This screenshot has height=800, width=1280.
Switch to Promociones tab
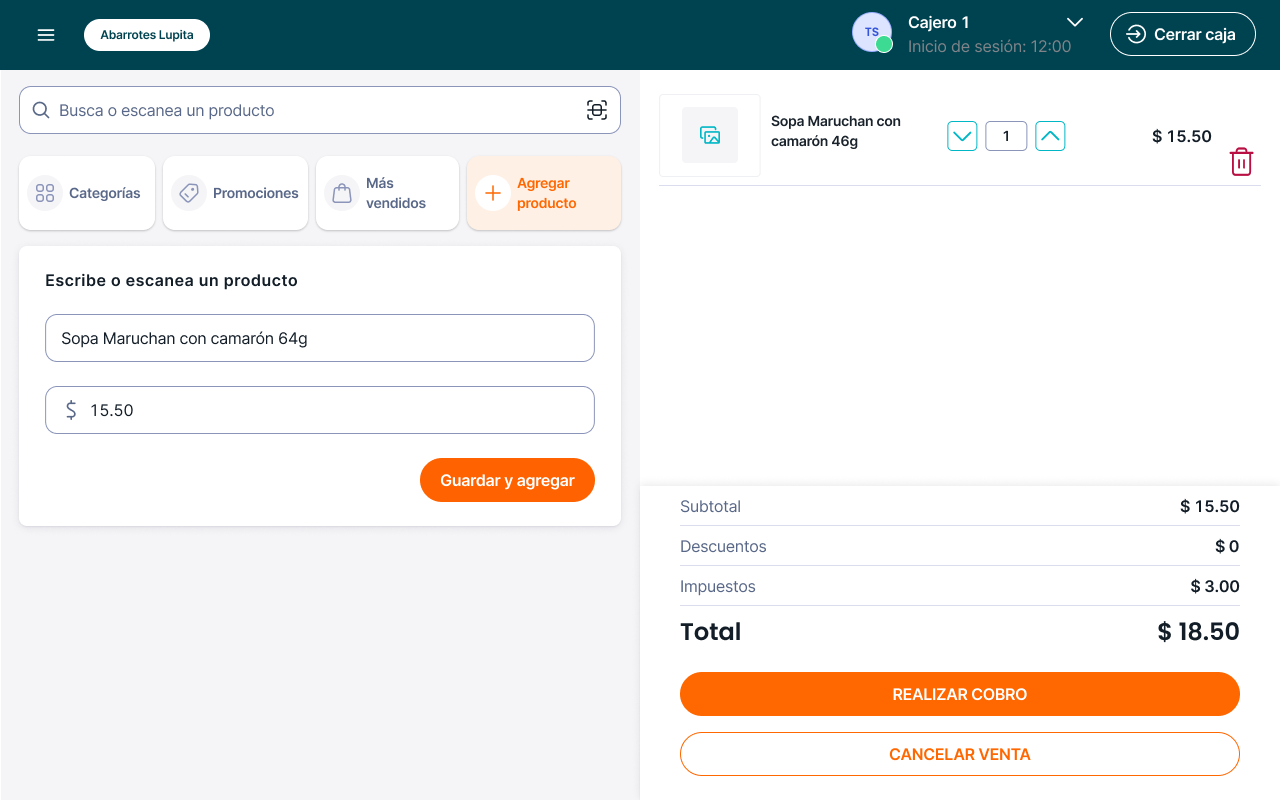tap(235, 193)
